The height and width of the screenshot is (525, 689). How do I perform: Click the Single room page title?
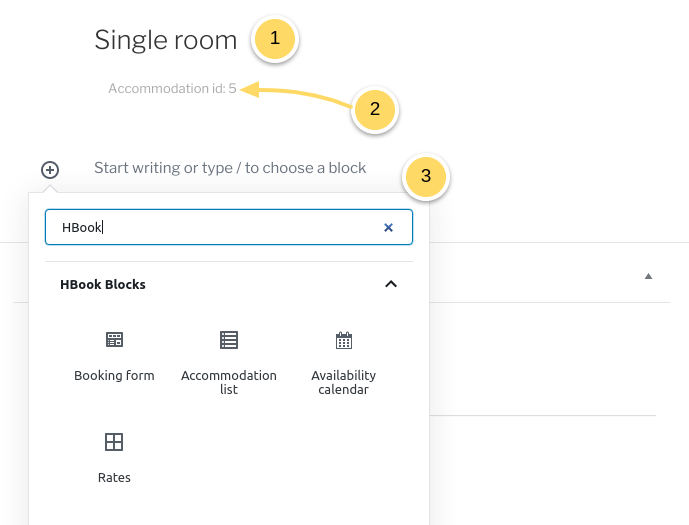pyautogui.click(x=166, y=40)
